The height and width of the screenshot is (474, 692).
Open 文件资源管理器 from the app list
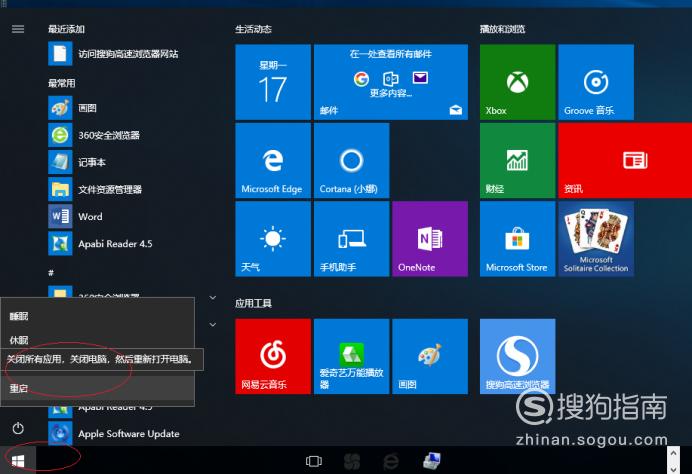[95, 189]
